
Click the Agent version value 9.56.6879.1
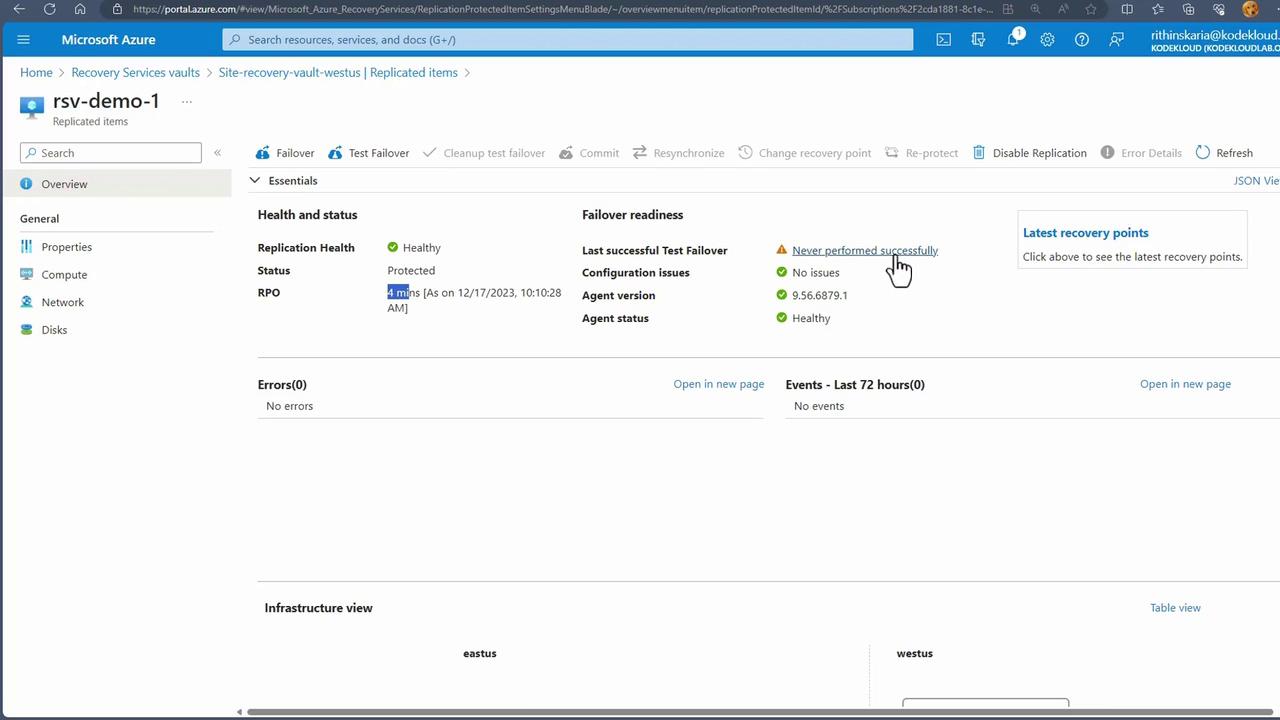coord(820,296)
